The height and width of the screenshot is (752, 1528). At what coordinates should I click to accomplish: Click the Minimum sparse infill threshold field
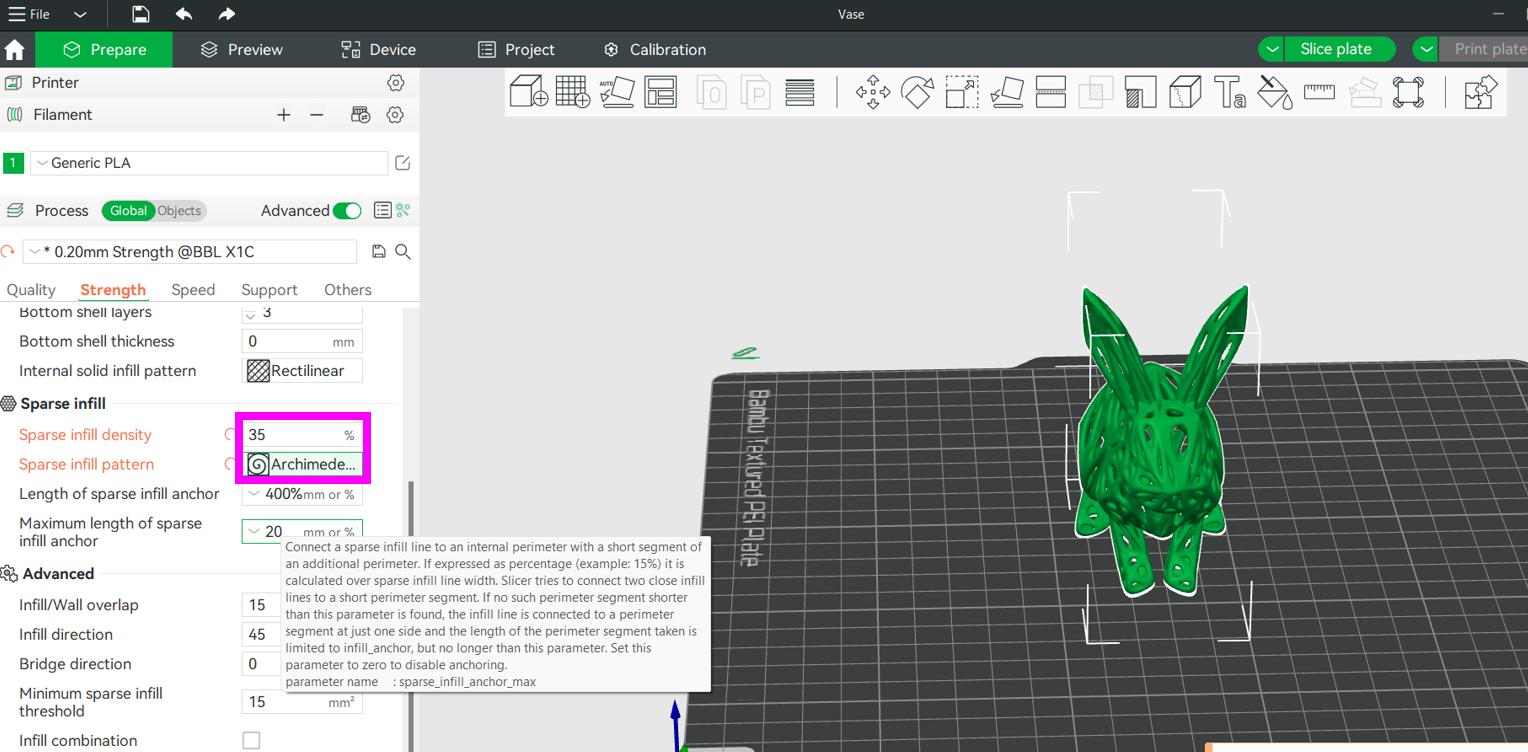[302, 702]
